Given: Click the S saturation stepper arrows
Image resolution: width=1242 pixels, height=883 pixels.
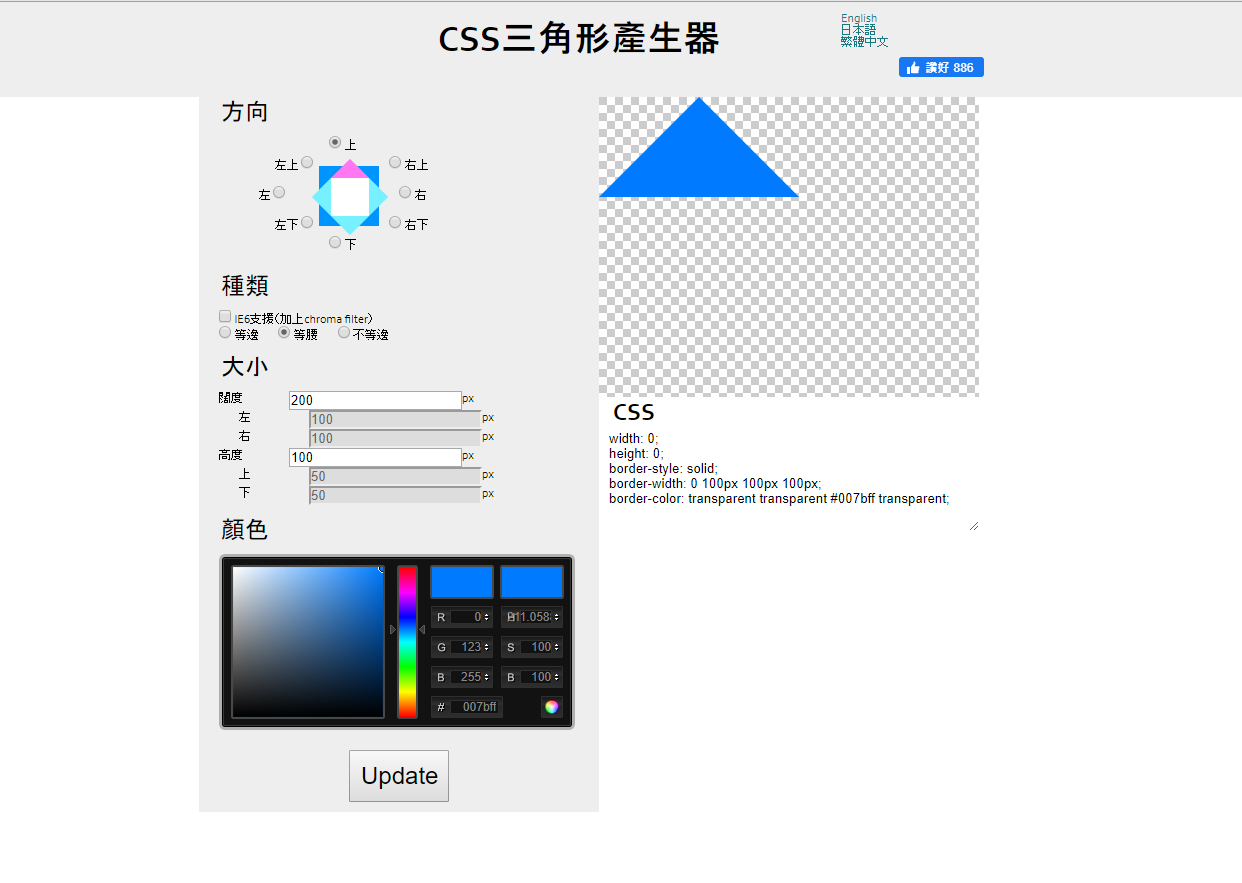Looking at the screenshot, I should pos(557,647).
